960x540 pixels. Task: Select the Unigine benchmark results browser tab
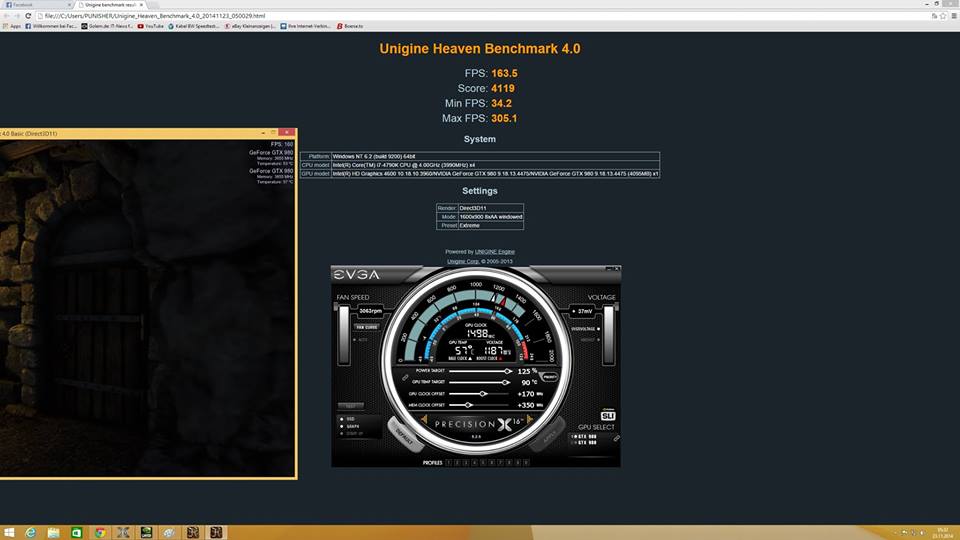110,4
